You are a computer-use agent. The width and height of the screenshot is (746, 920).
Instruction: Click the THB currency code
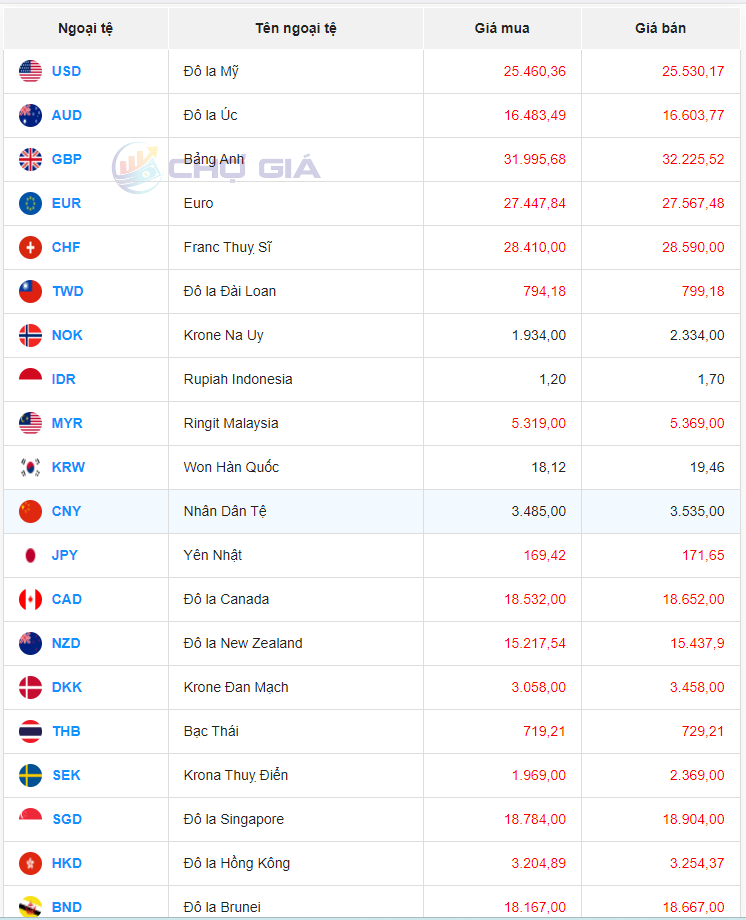66,731
